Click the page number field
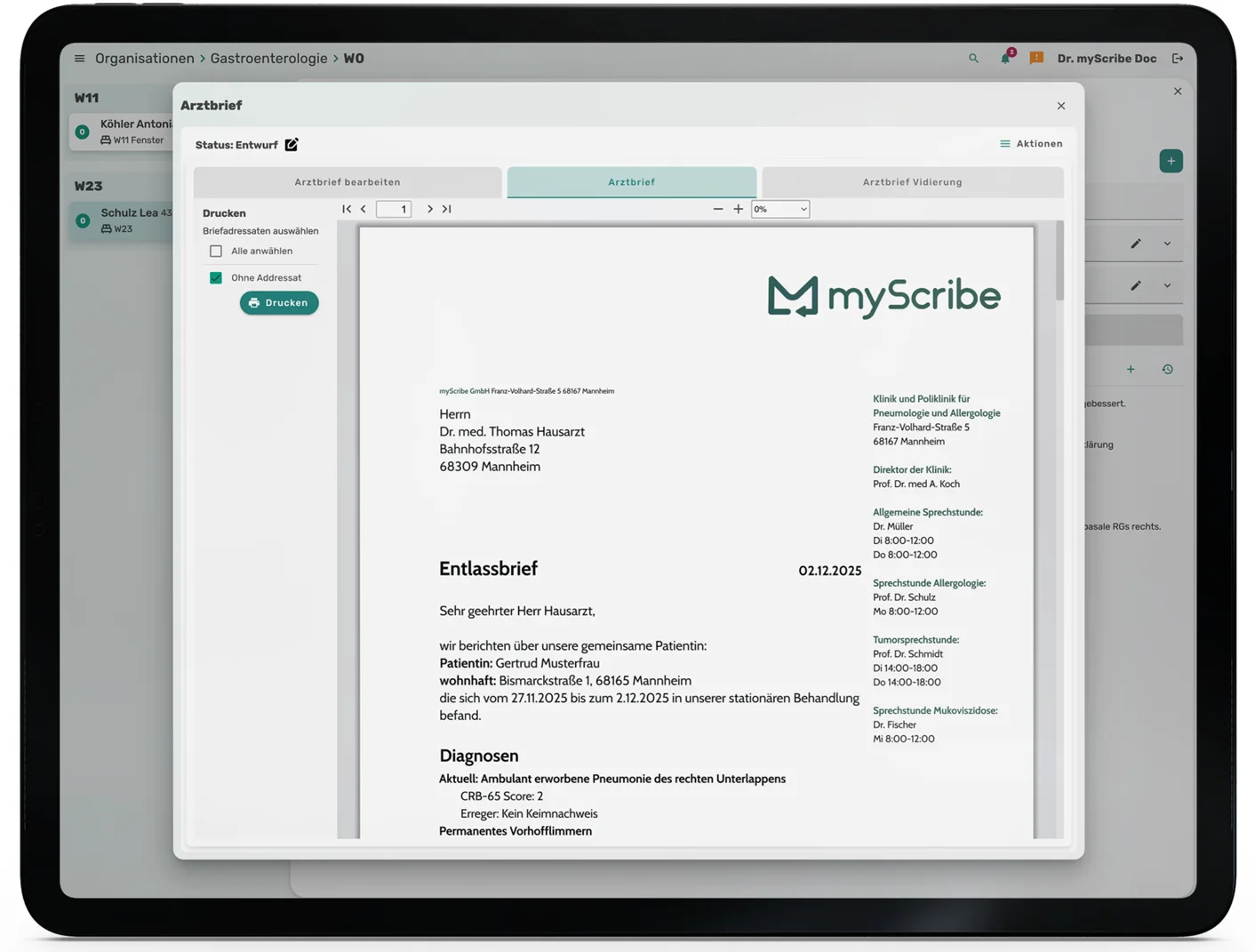This screenshot has height=952, width=1255. pos(394,209)
